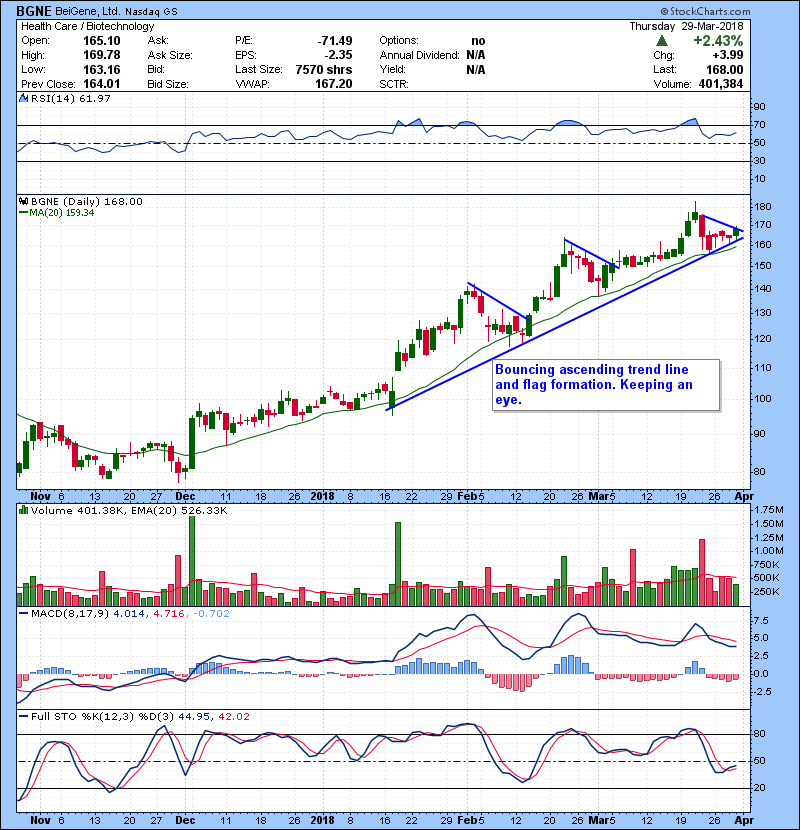Click the Last price '168.00' in the header

click(724, 69)
